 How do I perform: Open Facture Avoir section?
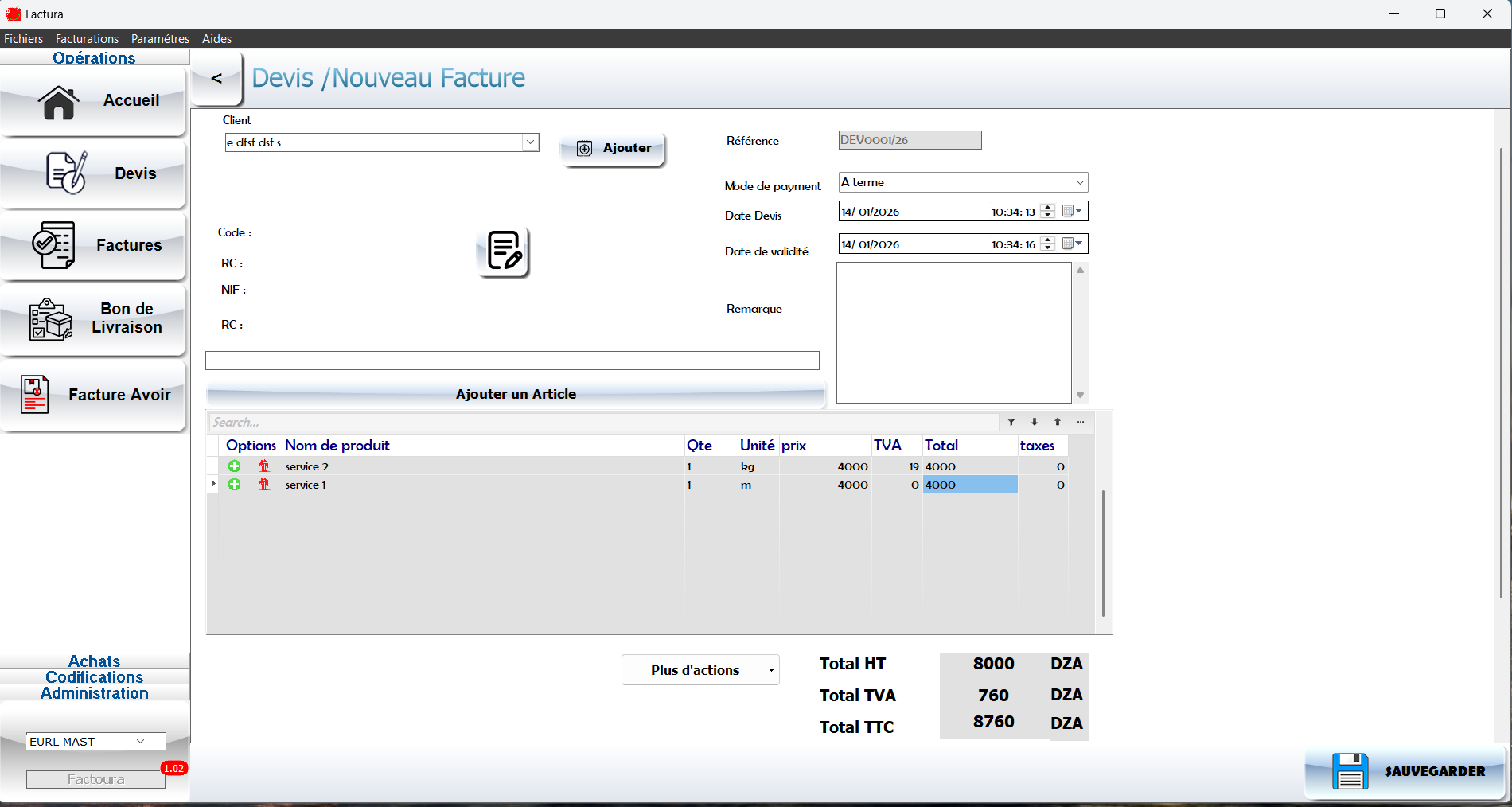click(x=94, y=395)
